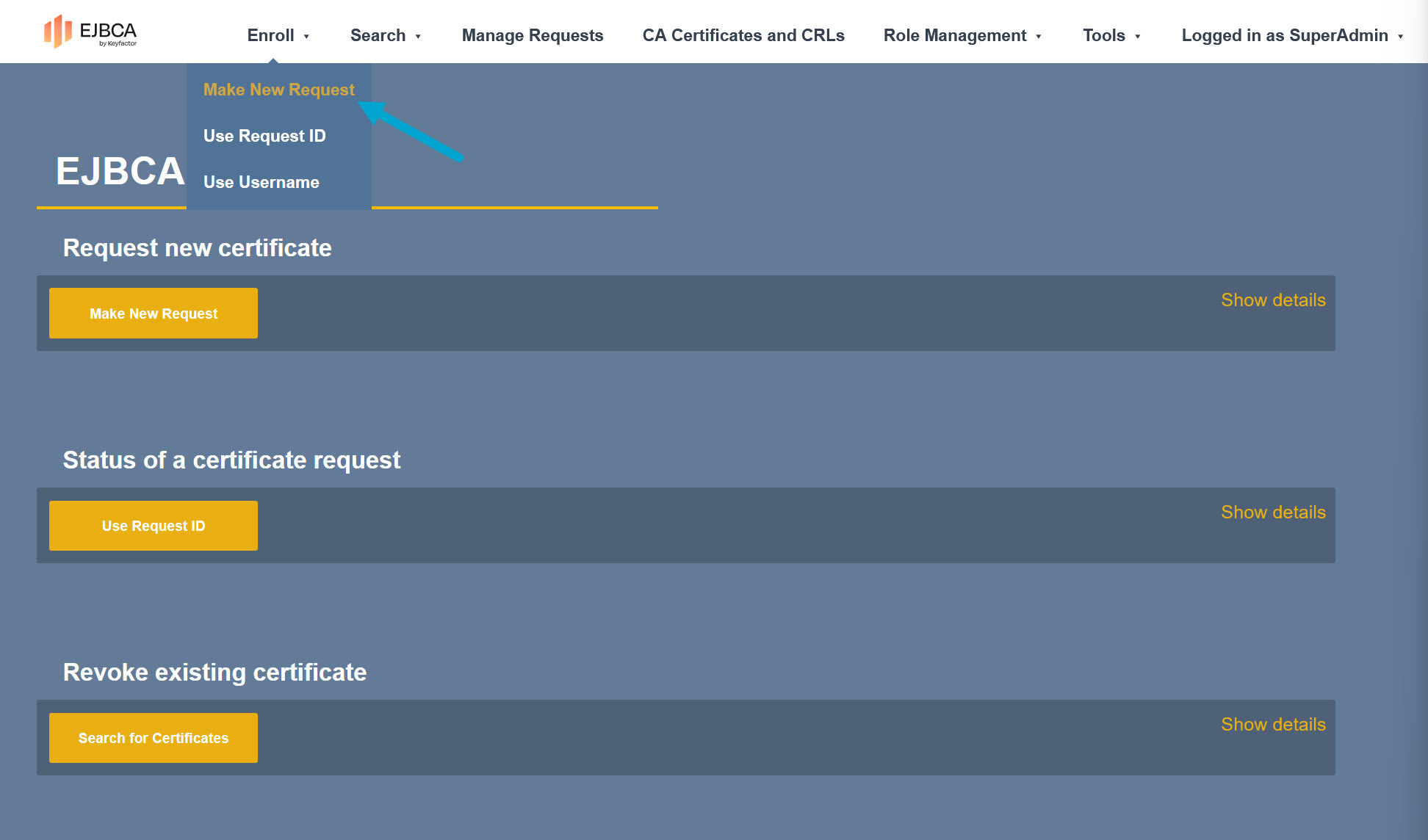Screen dimensions: 1428x840
Task: Show details for Revoke existing certificate
Action: (x=1273, y=725)
